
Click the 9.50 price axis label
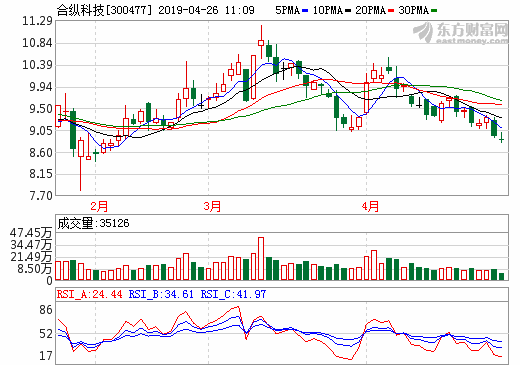pyautogui.click(x=41, y=109)
